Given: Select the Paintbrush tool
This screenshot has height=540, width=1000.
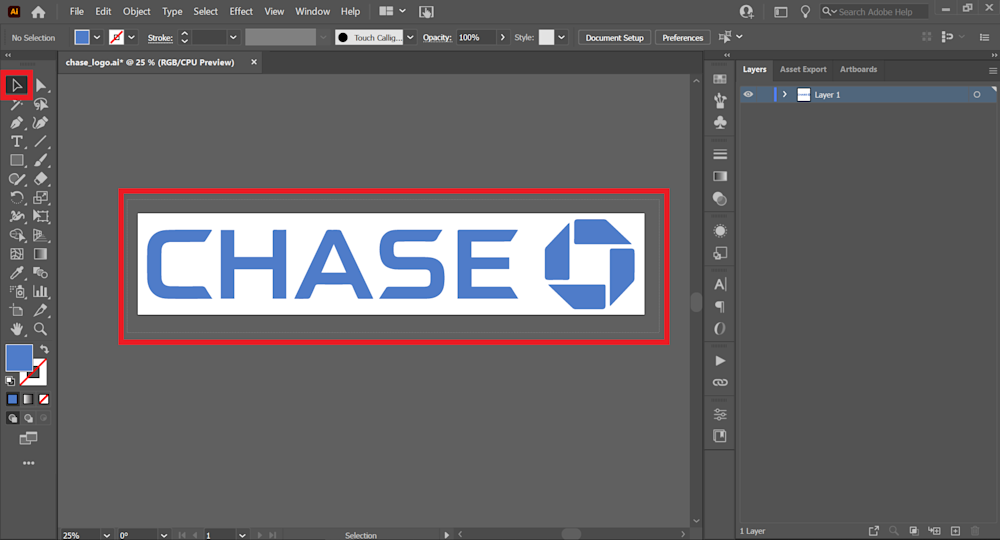Looking at the screenshot, I should click(41, 160).
